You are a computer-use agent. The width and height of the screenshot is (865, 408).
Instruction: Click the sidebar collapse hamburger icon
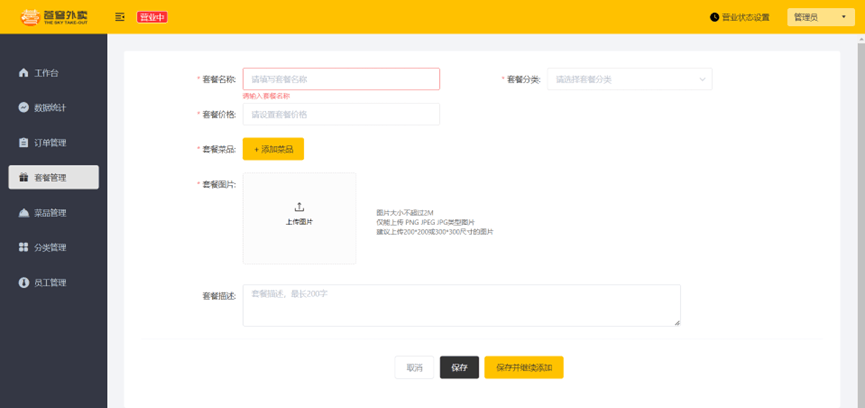(x=120, y=17)
